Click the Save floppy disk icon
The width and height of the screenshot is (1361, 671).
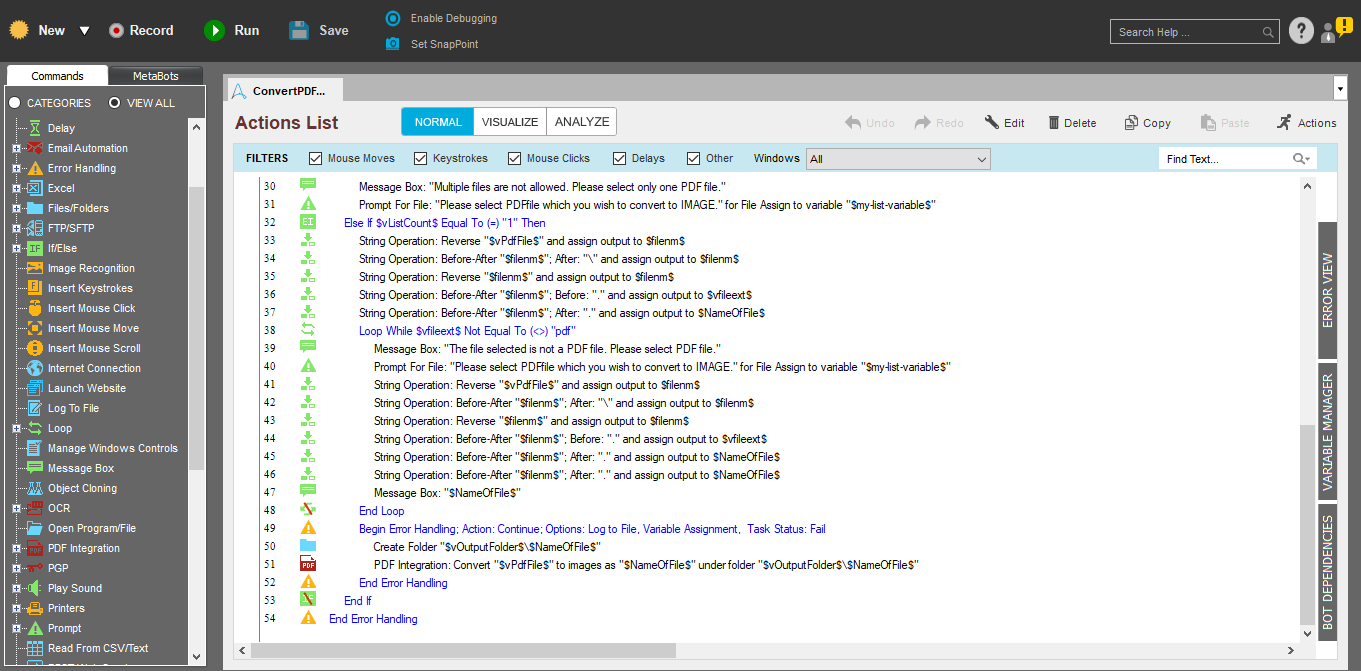(x=299, y=31)
